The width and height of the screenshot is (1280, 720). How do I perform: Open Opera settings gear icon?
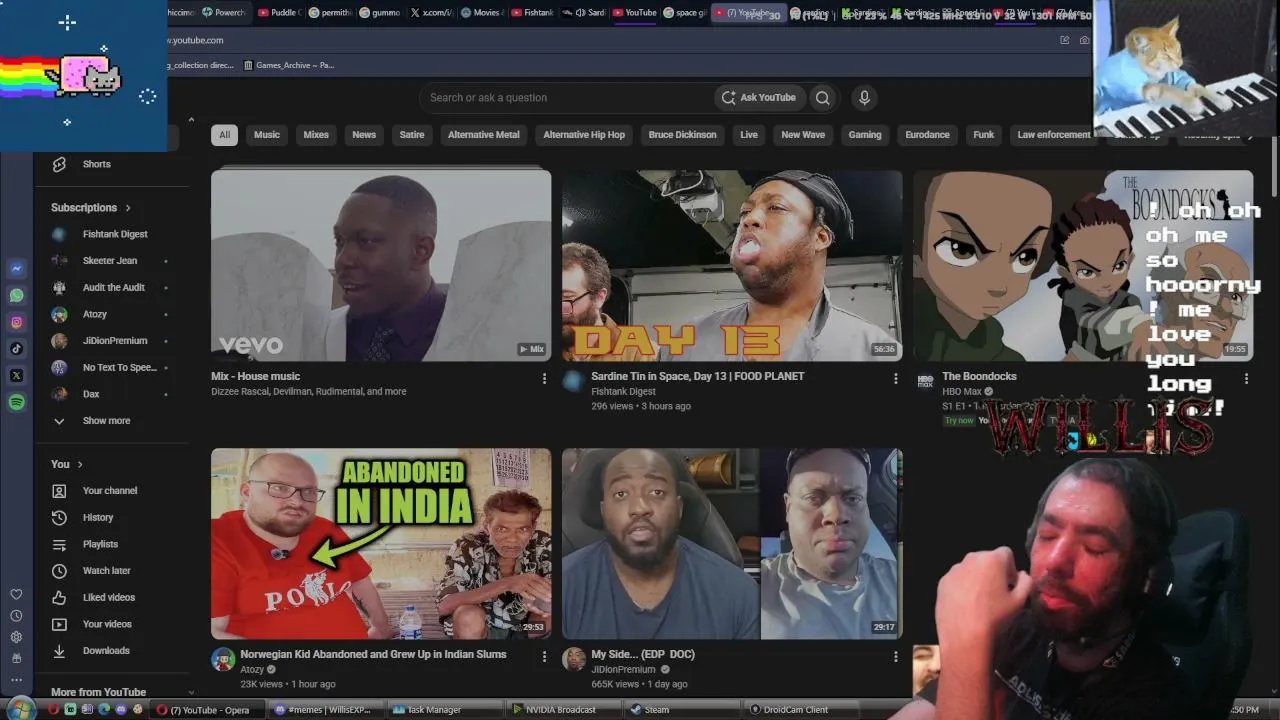click(16, 637)
